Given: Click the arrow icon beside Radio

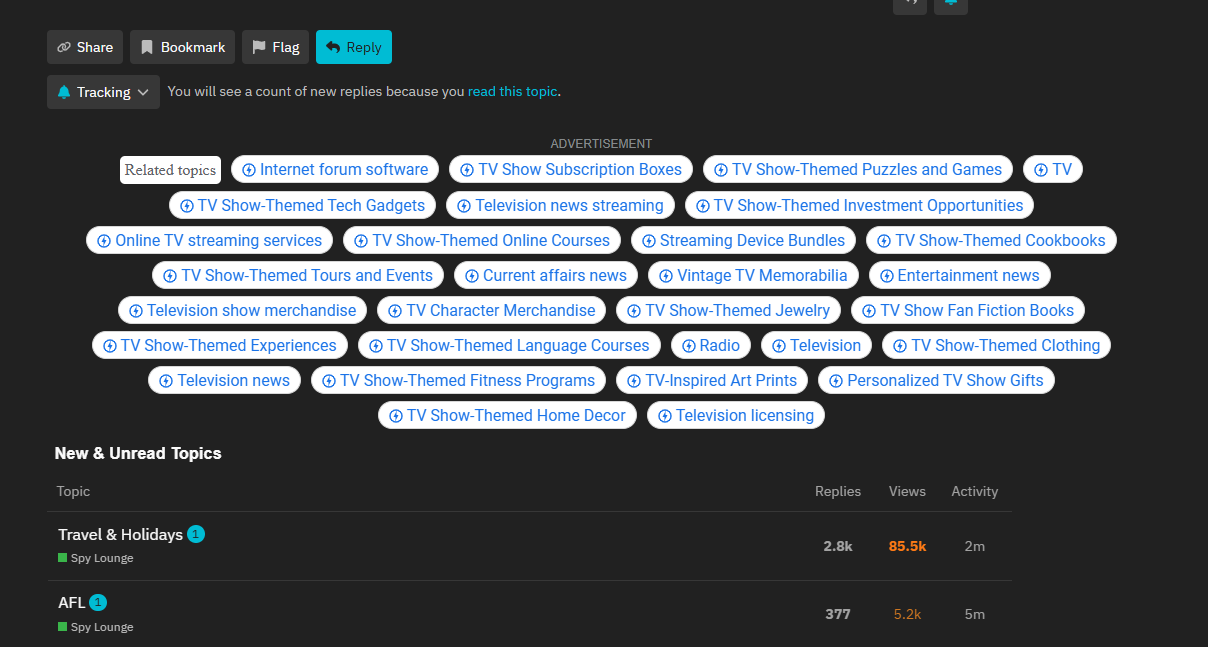Looking at the screenshot, I should pyautogui.click(x=689, y=346).
